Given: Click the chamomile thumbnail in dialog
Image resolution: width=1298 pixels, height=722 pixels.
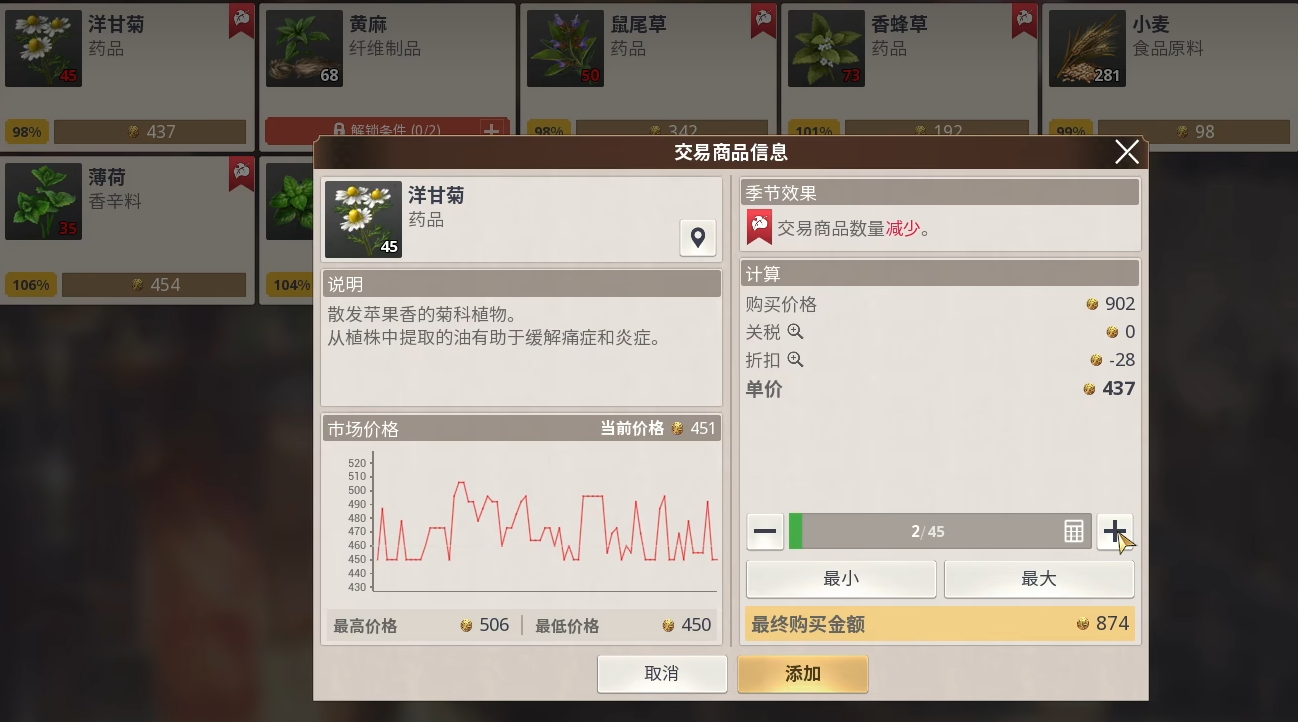Looking at the screenshot, I should tap(363, 219).
